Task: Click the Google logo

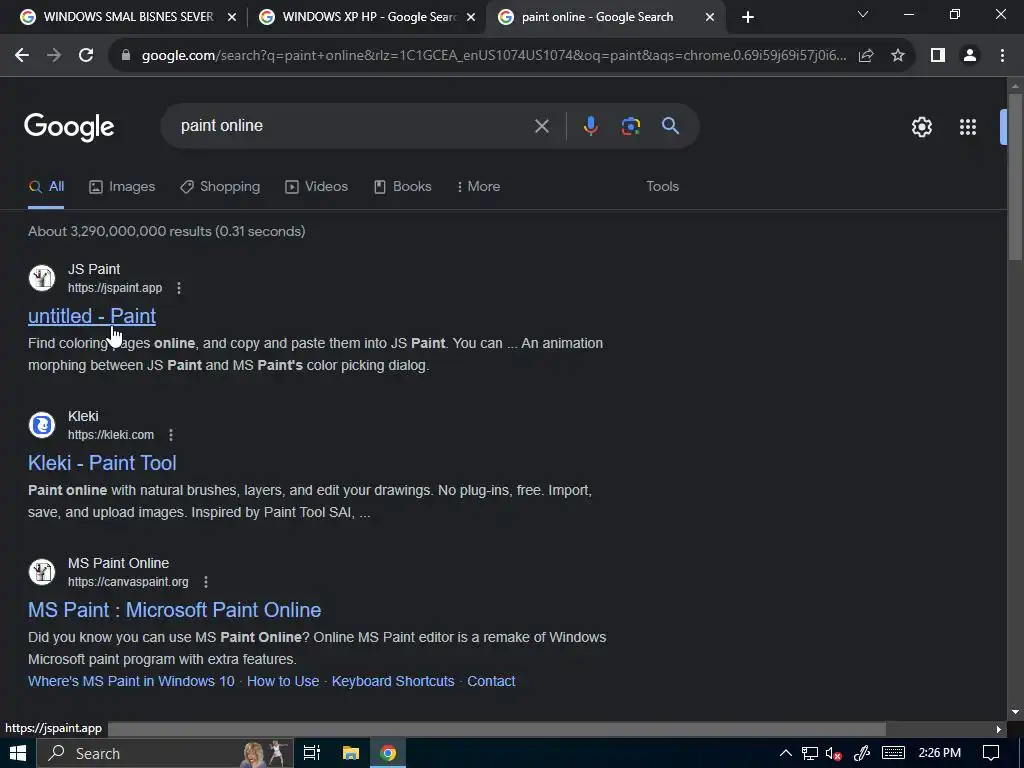Action: [69, 127]
